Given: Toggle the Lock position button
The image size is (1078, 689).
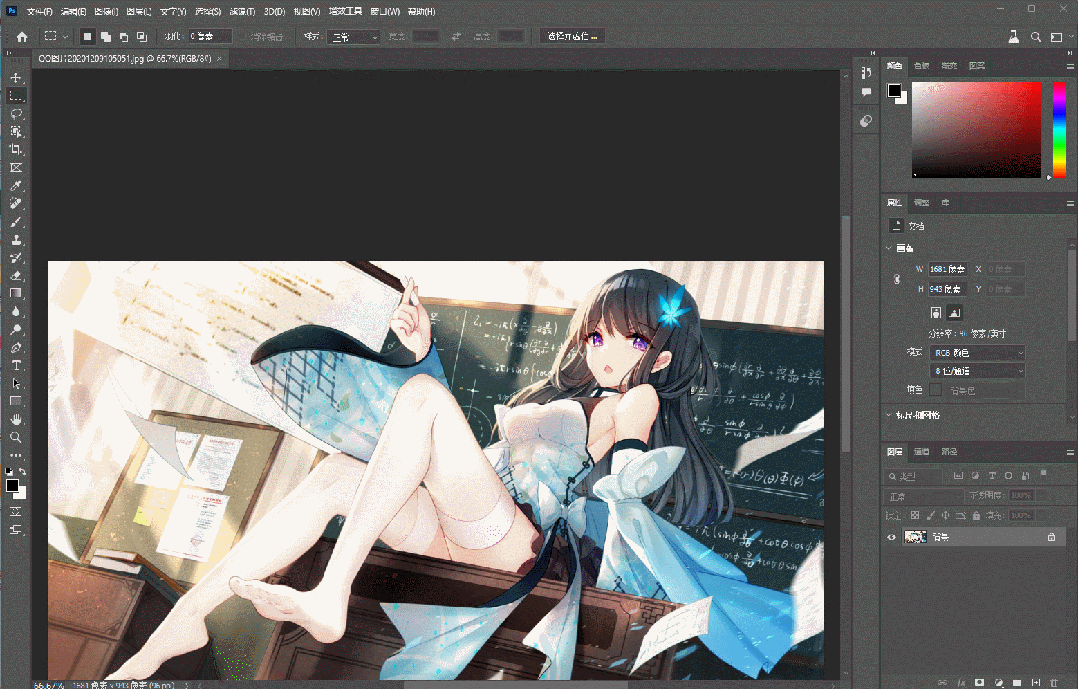Looking at the screenshot, I should (x=945, y=515).
